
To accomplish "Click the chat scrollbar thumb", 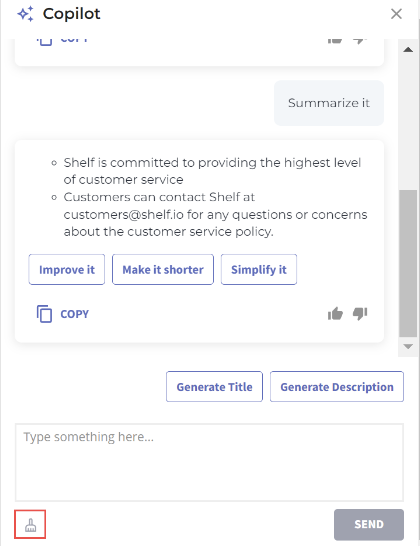I will click(408, 264).
